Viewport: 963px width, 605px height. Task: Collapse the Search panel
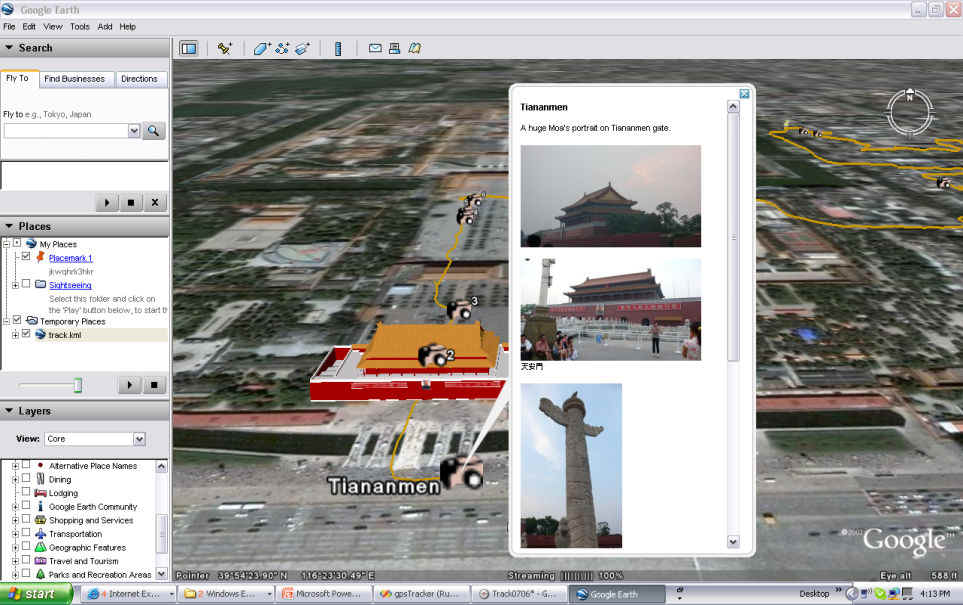(9, 47)
